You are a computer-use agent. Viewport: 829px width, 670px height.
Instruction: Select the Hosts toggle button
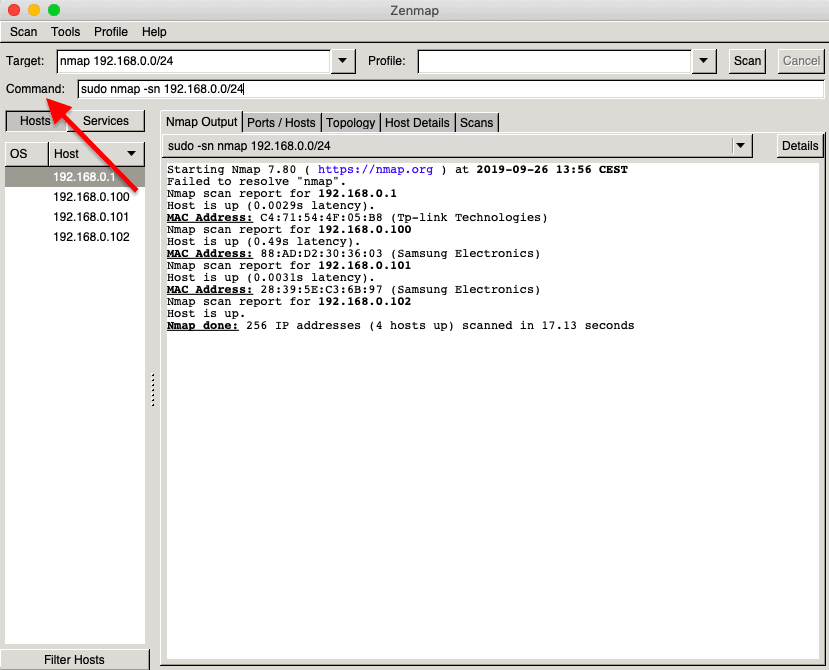click(x=35, y=121)
